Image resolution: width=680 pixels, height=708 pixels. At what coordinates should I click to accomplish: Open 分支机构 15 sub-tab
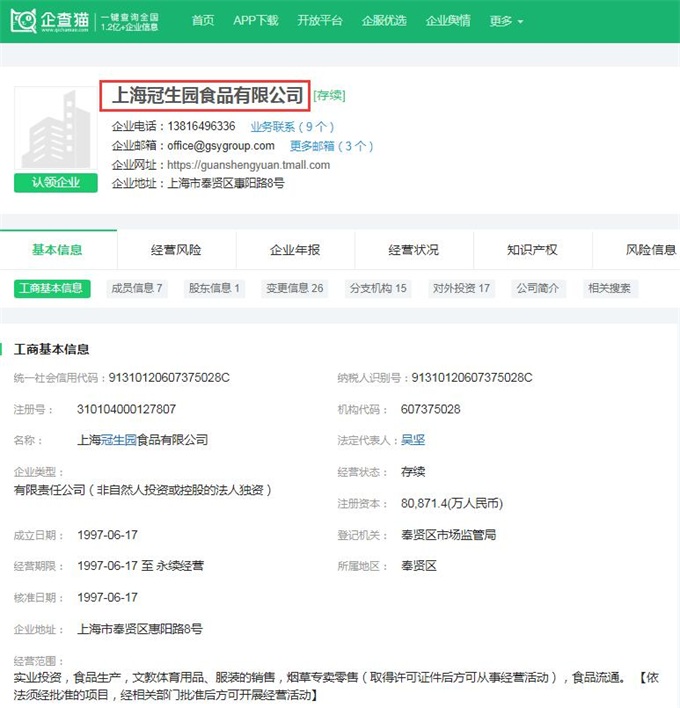pos(378,288)
